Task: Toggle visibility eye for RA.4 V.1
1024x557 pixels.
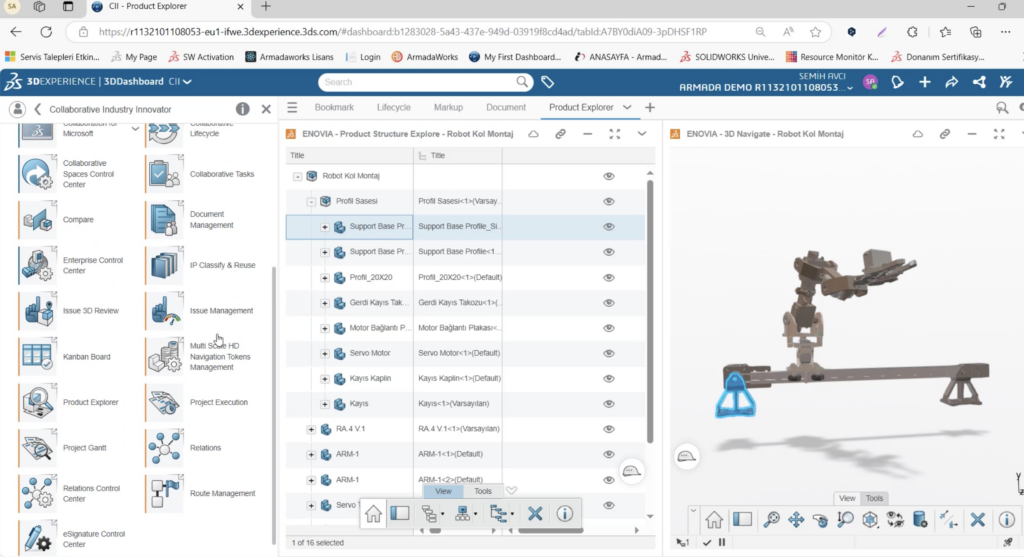Action: (x=609, y=429)
